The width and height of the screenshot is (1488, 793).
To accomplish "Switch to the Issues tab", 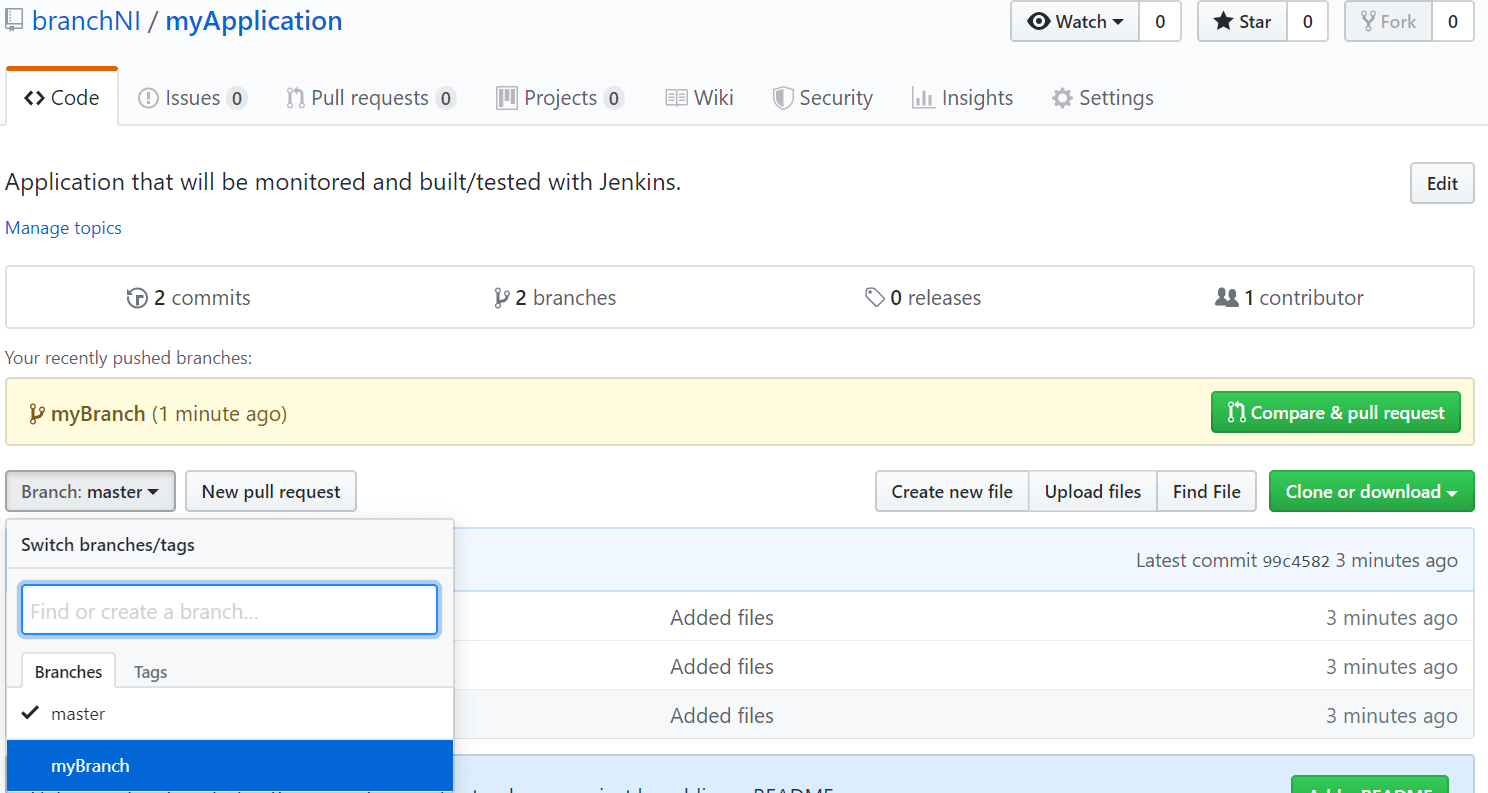I will (x=192, y=97).
